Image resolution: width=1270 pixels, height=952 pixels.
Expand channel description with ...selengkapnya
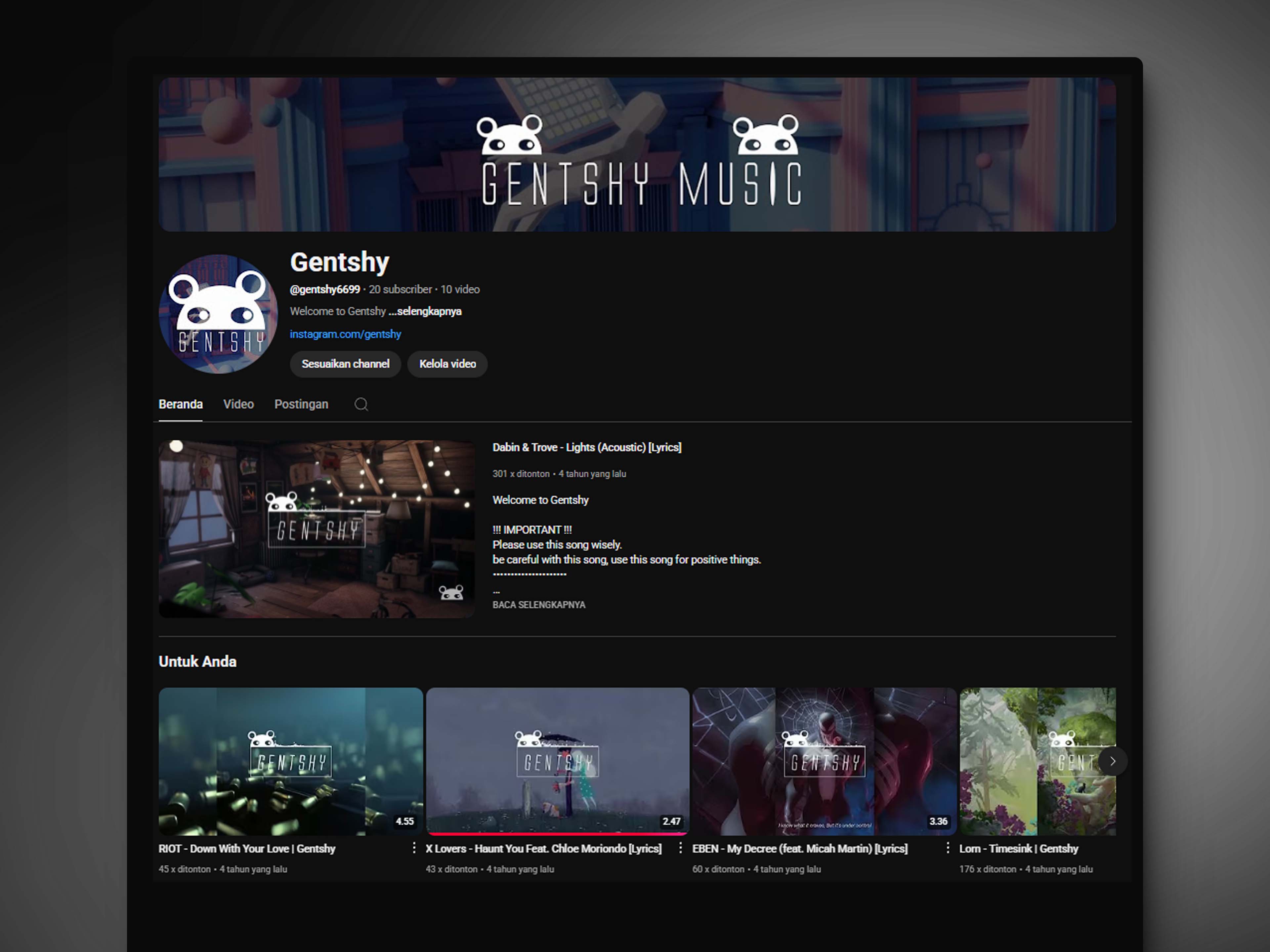pyautogui.click(x=425, y=312)
